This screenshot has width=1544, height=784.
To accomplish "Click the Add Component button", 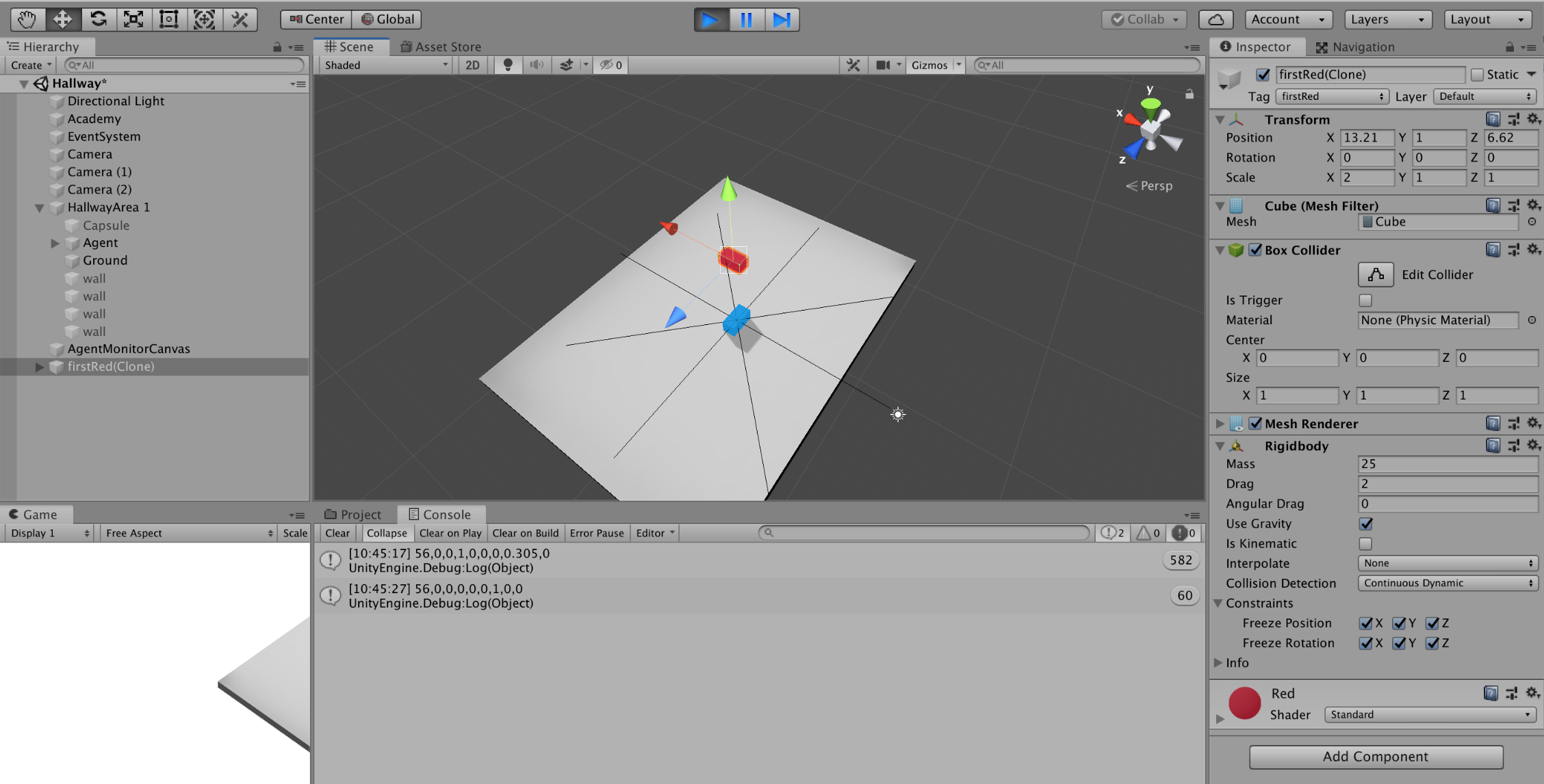I will coord(1375,757).
